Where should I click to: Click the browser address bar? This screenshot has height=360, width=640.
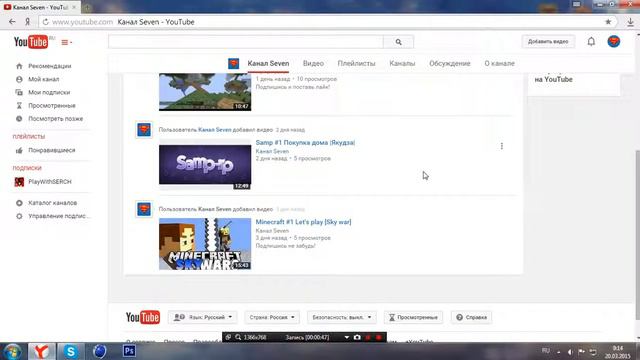tap(322, 22)
